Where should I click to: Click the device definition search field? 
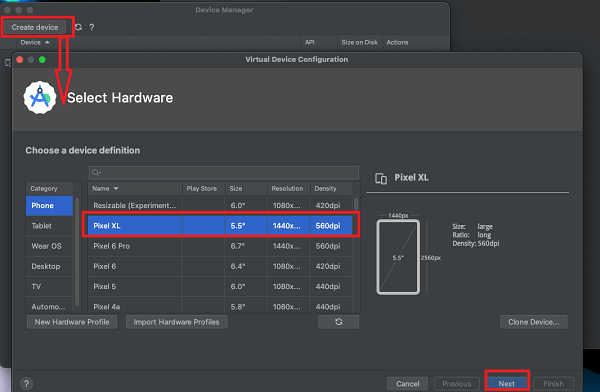(224, 173)
